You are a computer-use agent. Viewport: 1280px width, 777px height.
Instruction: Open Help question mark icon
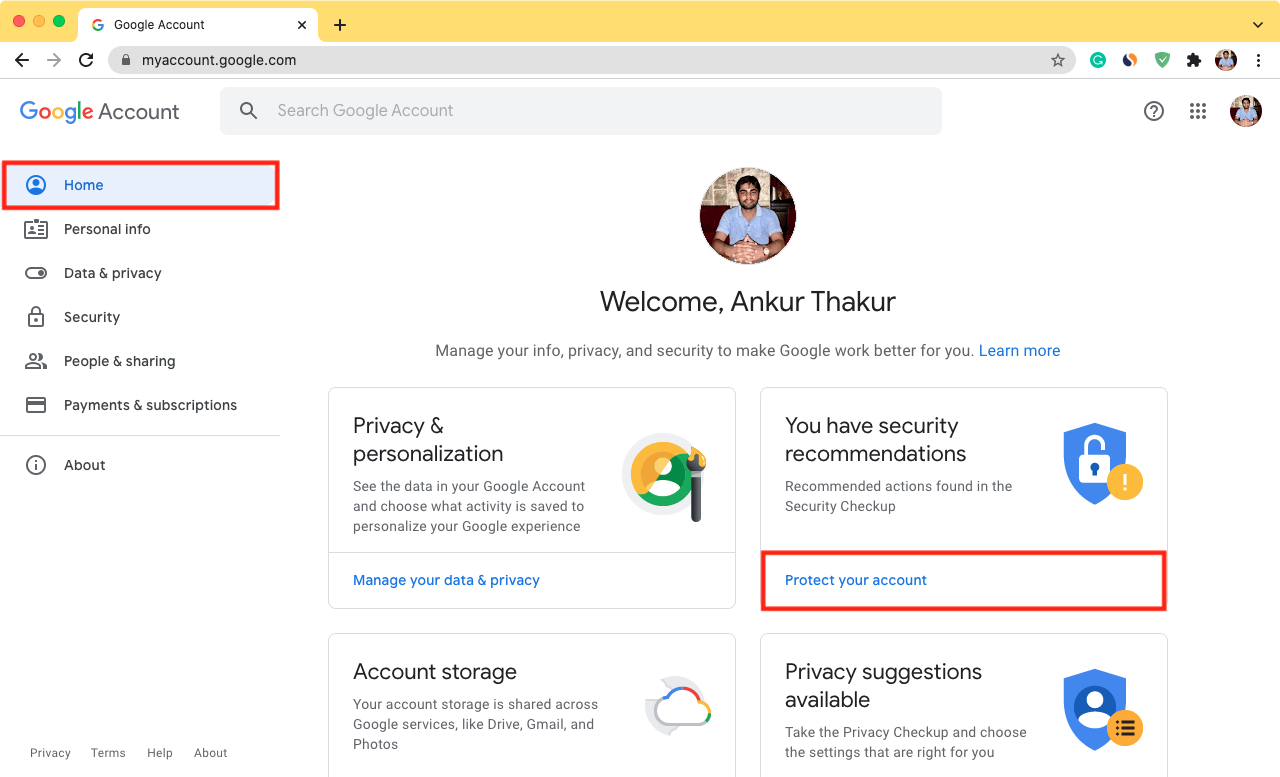[1154, 111]
